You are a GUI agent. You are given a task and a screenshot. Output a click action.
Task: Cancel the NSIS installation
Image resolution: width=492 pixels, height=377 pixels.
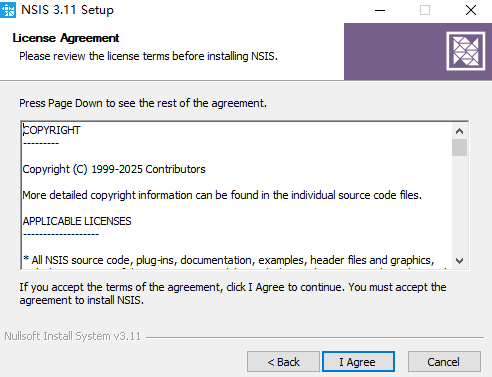444,361
